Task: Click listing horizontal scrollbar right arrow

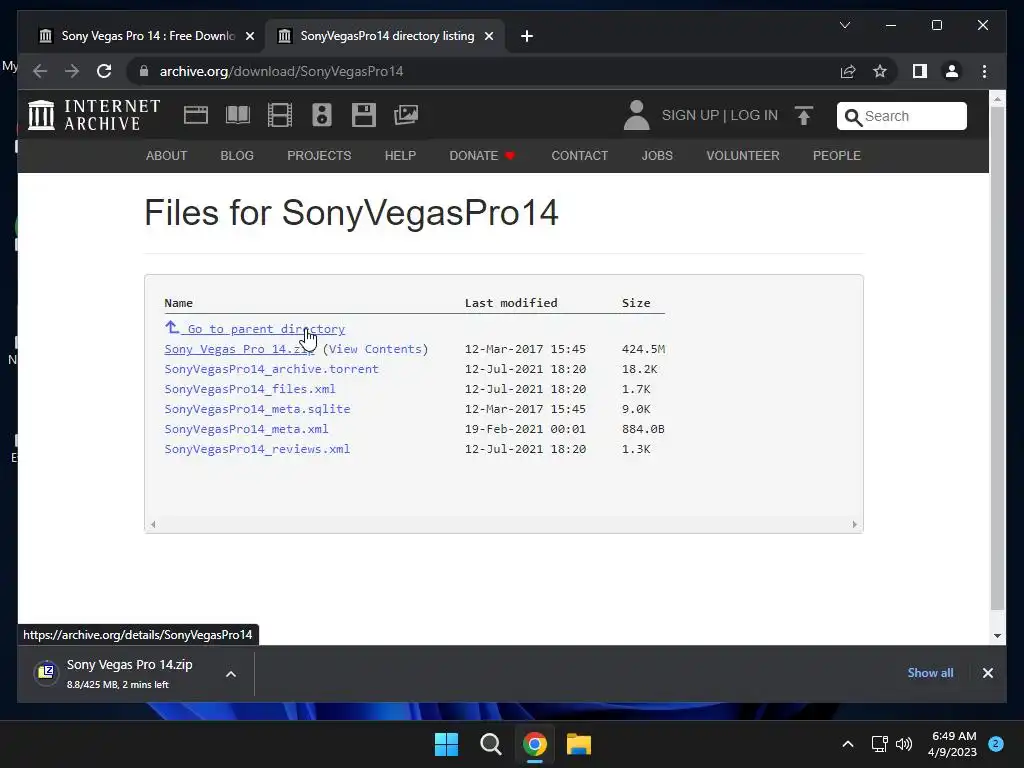Action: 854,524
